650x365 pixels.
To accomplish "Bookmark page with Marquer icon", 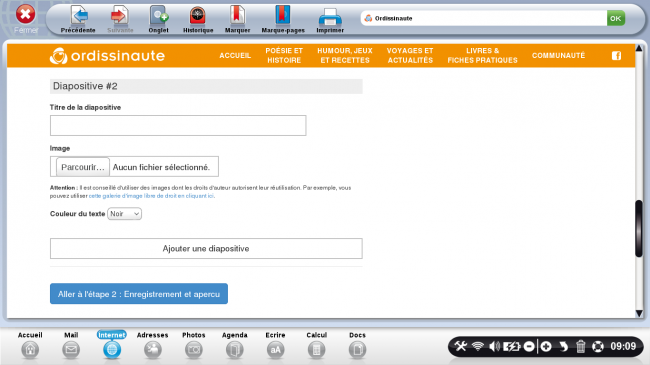I will (x=238, y=16).
